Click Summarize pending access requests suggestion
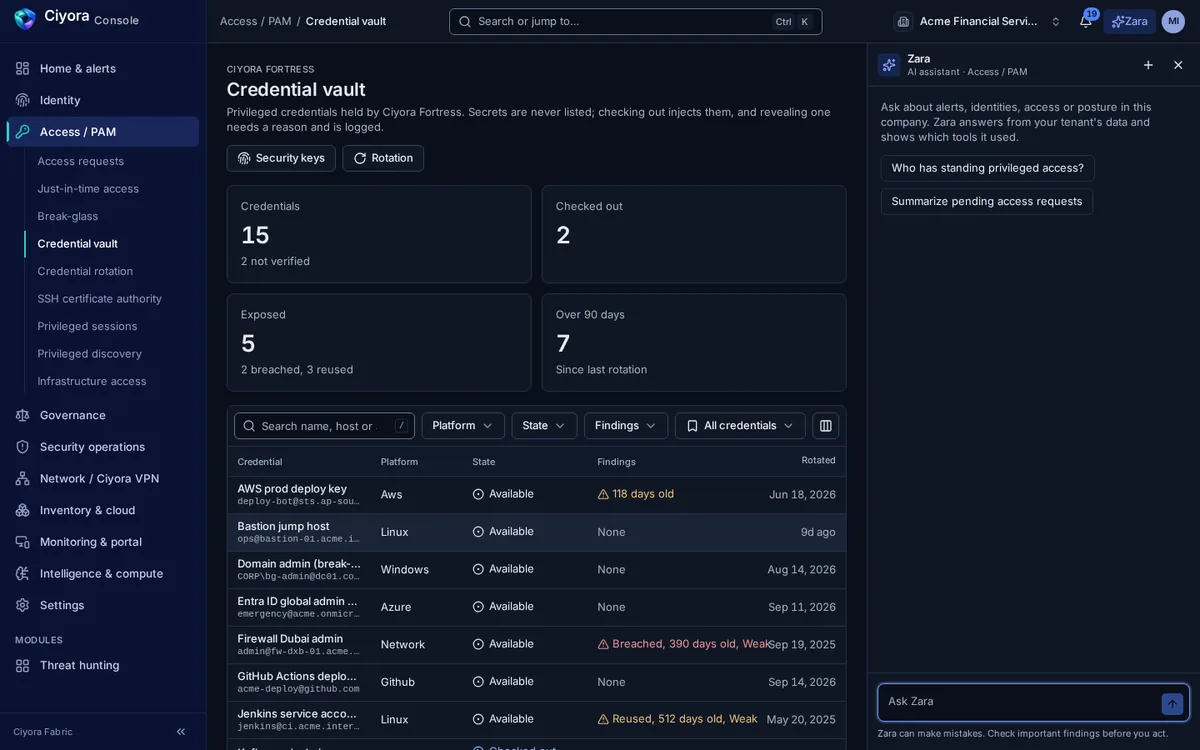Viewport: 1200px width, 750px height. [x=987, y=201]
